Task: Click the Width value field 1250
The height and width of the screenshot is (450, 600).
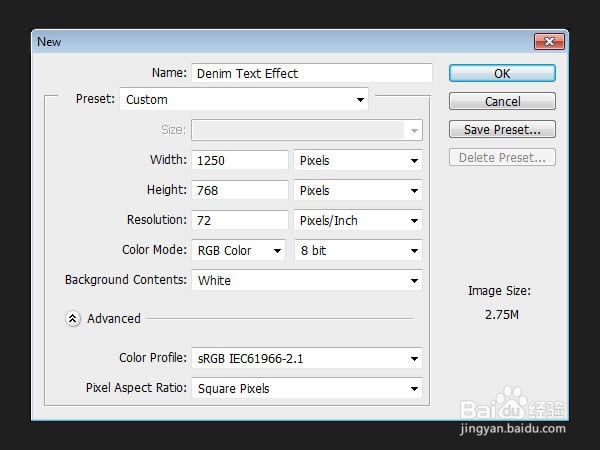Action: [240, 160]
